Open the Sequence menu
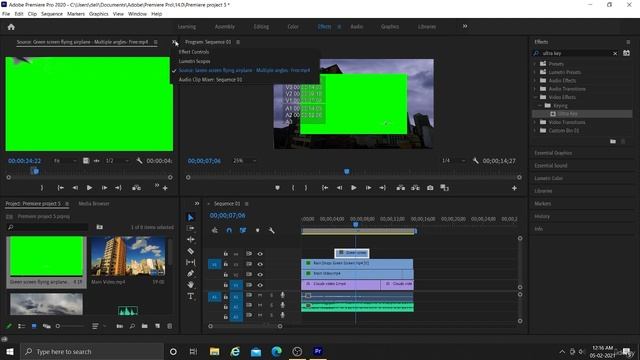This screenshot has width=640, height=360. [x=52, y=14]
